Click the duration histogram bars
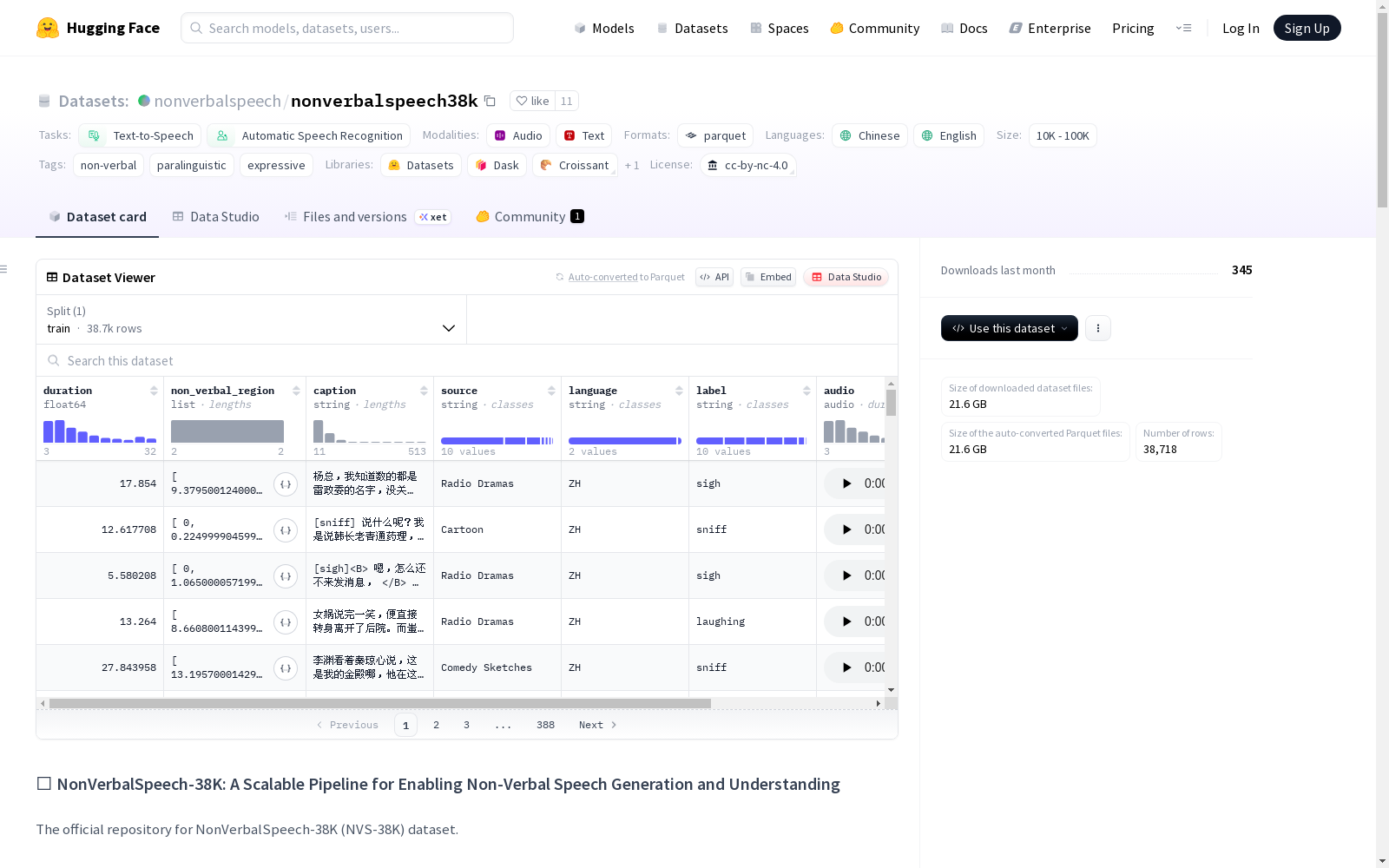Viewport: 1389px width, 868px height. pyautogui.click(x=100, y=431)
